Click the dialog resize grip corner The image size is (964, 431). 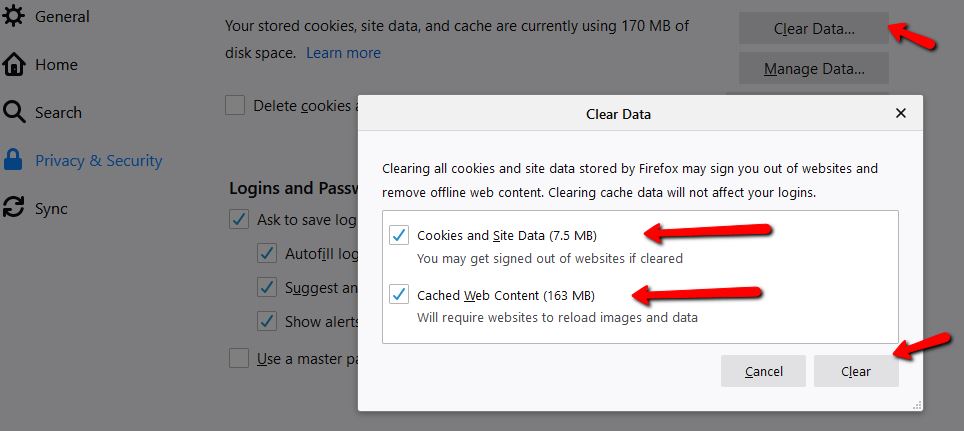click(917, 405)
